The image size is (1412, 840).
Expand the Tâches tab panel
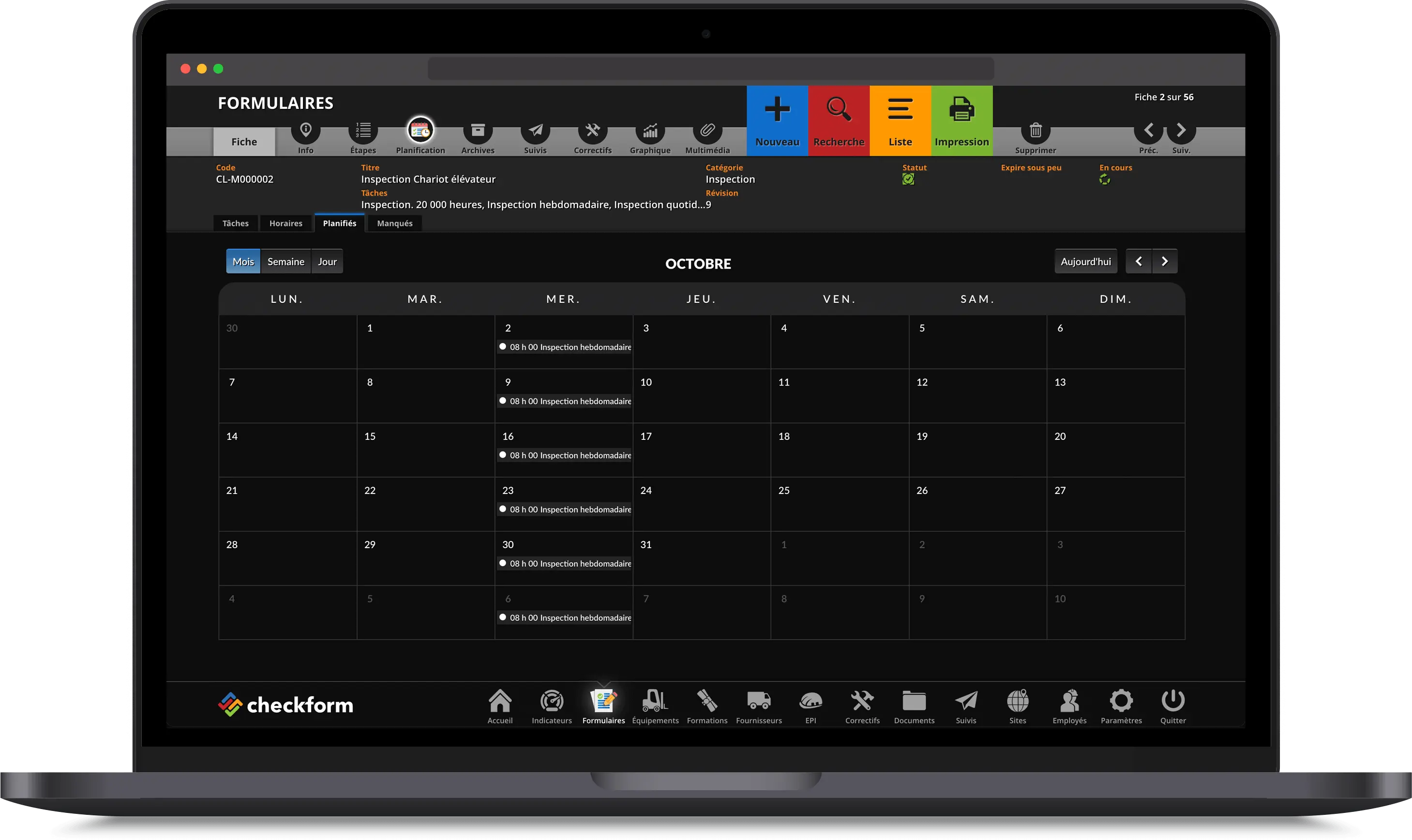point(235,222)
